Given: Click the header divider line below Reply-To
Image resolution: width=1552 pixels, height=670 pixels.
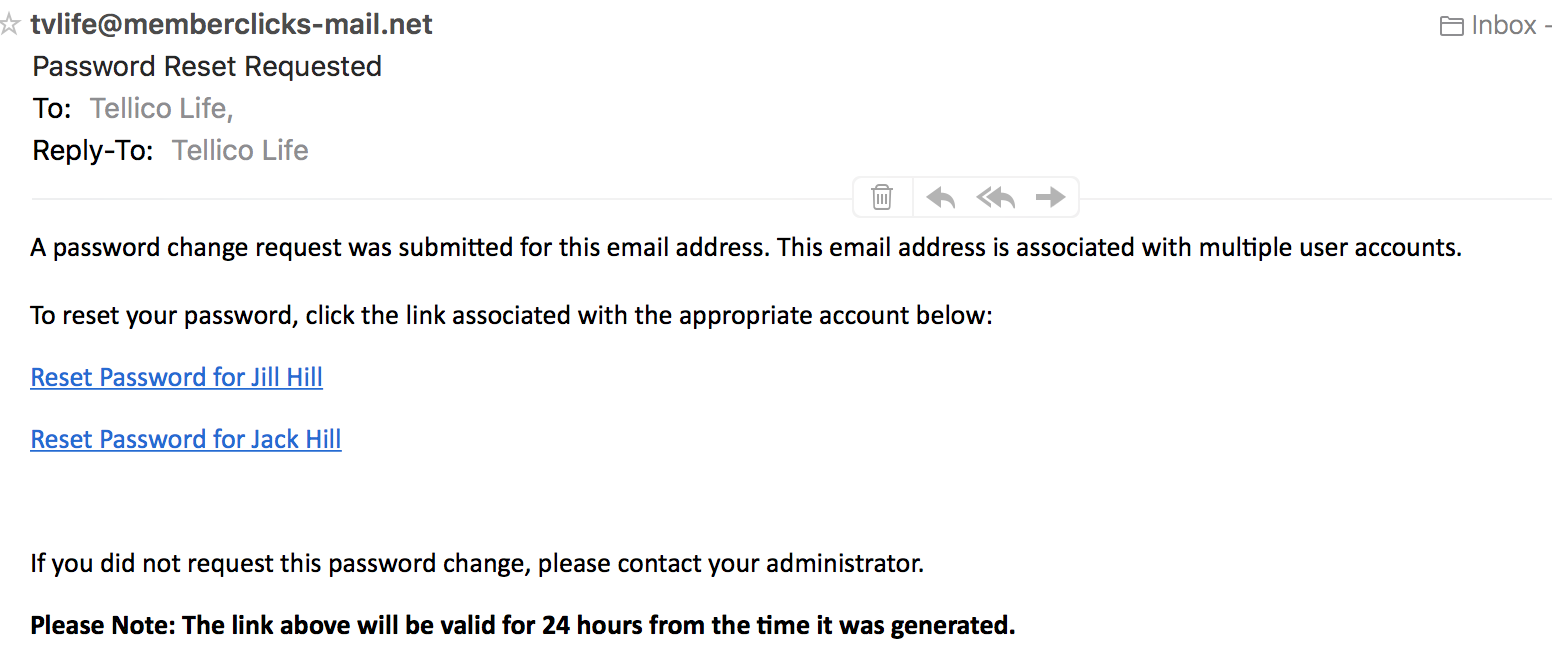Looking at the screenshot, I should [x=440, y=199].
